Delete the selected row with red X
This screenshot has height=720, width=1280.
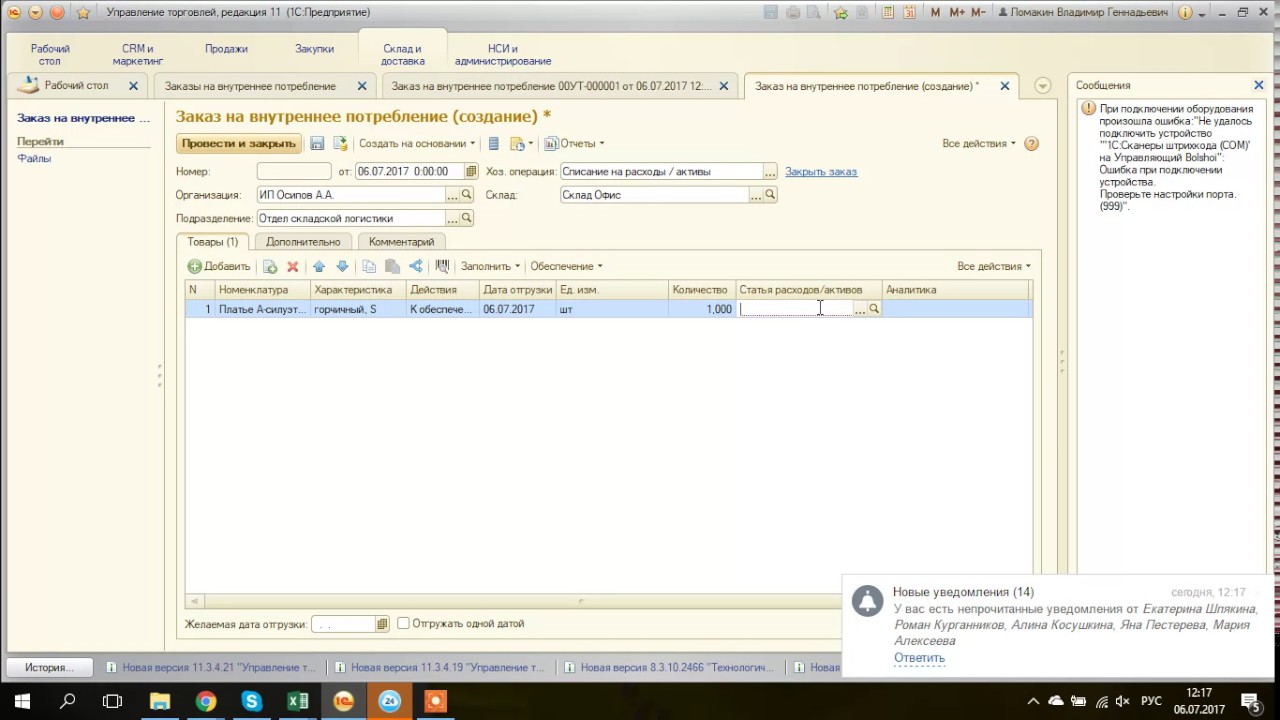(x=293, y=266)
